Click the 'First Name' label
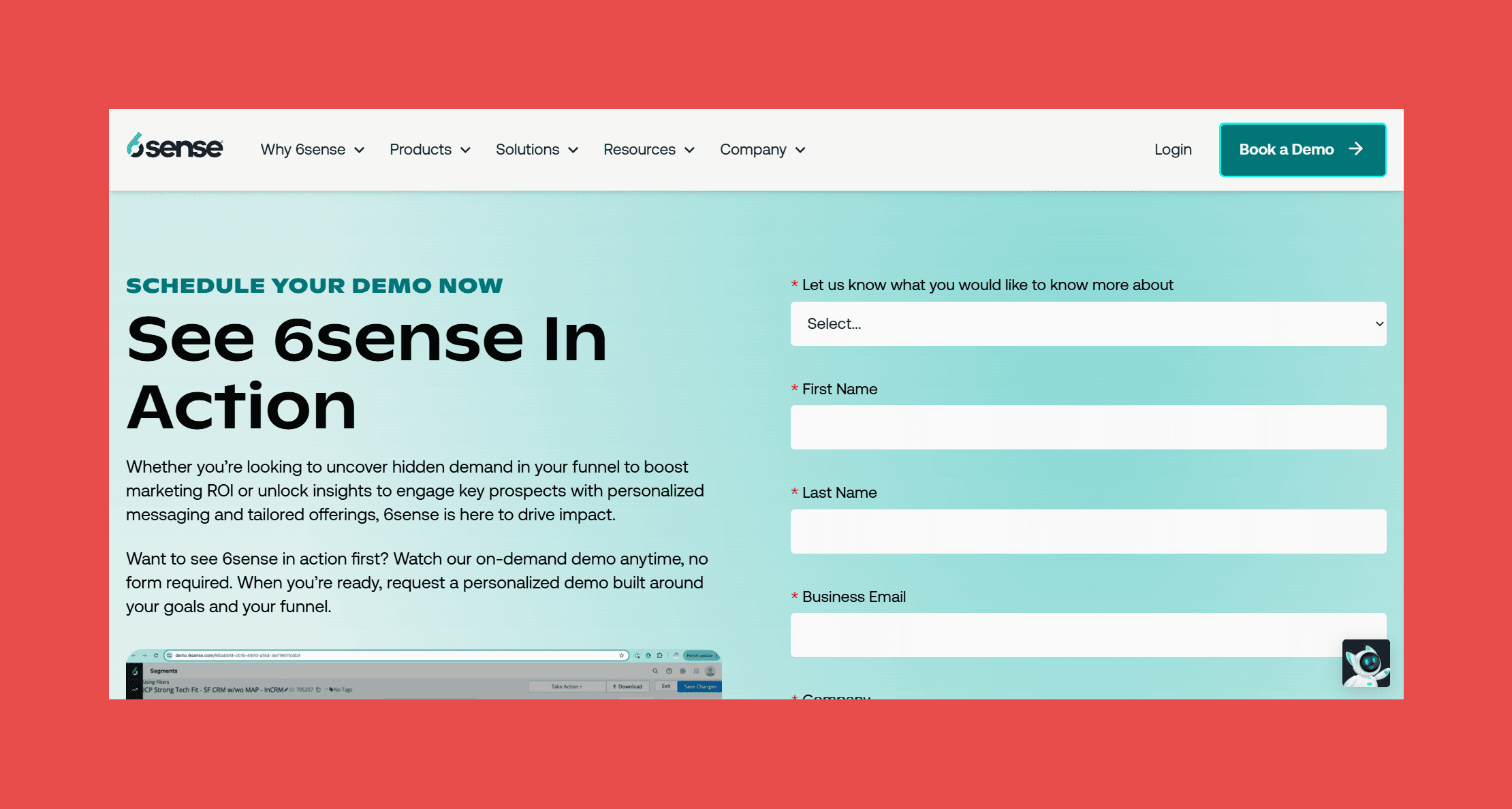 point(840,389)
